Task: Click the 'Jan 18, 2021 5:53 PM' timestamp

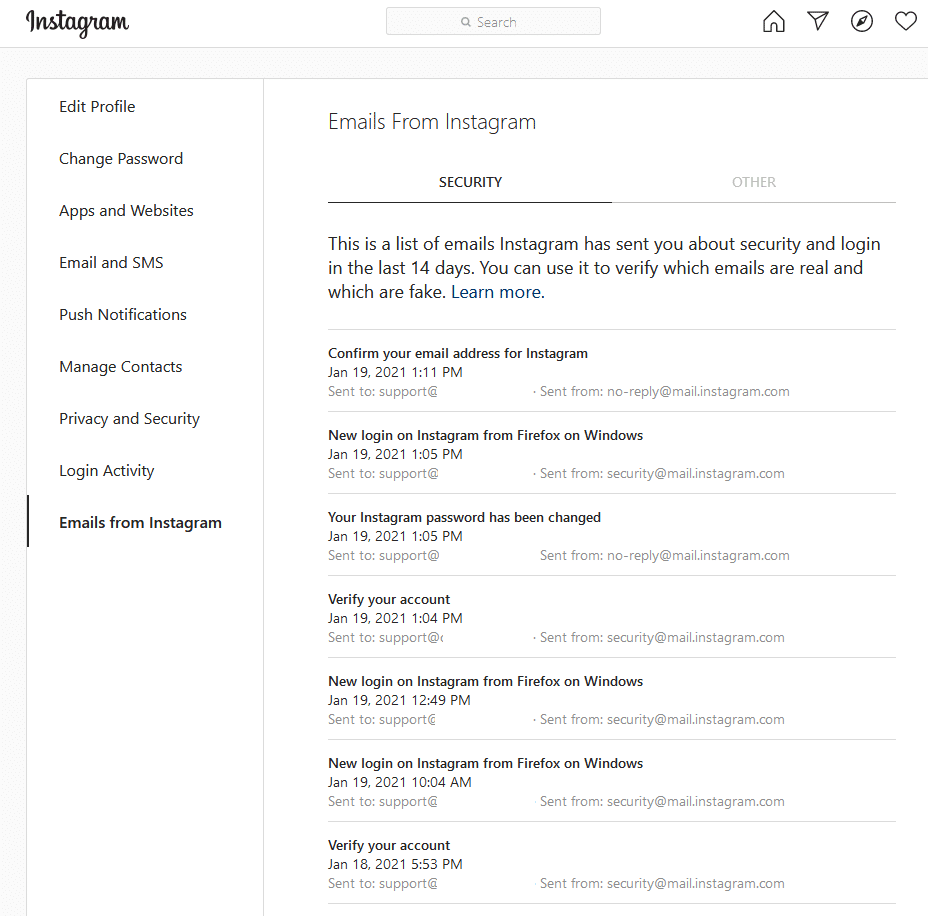Action: [395, 865]
